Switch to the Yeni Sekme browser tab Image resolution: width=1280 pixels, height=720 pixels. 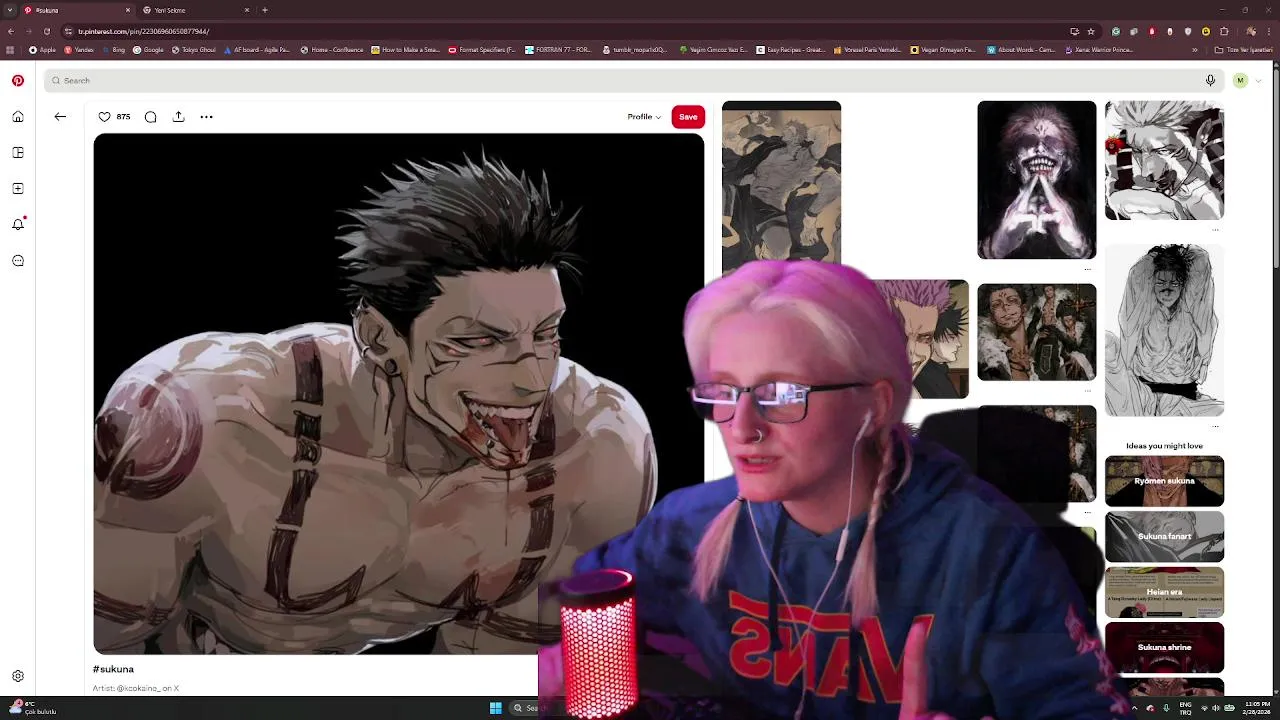point(195,10)
